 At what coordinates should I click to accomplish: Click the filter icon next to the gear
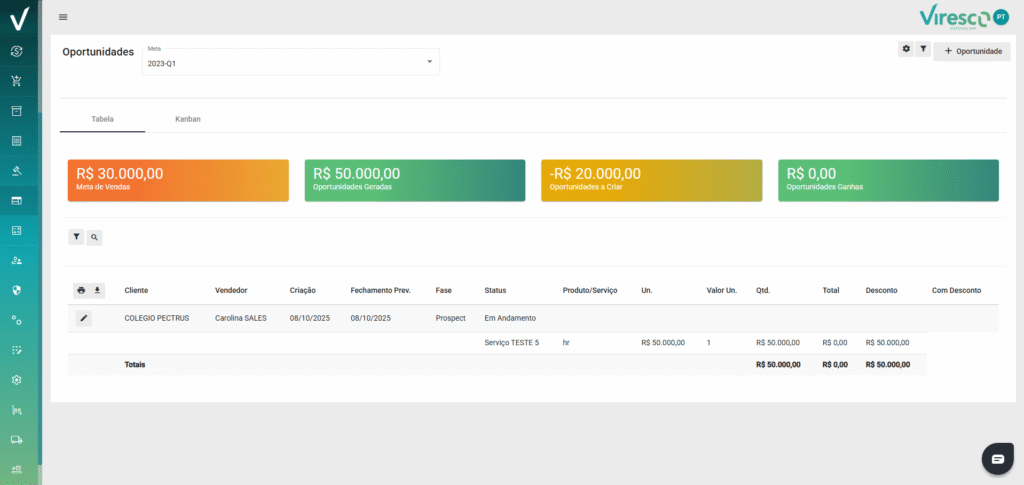(x=923, y=49)
